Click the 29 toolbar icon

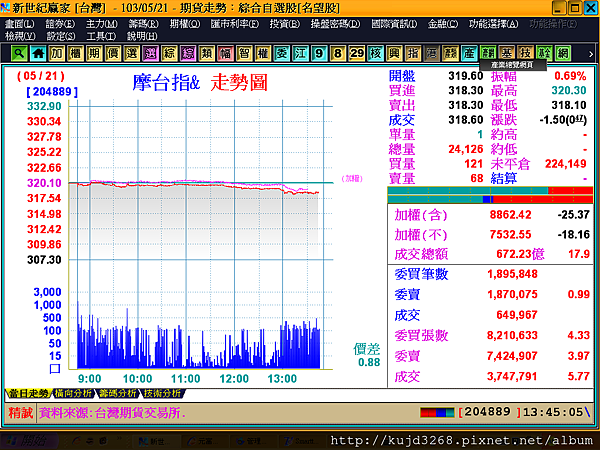(357, 53)
